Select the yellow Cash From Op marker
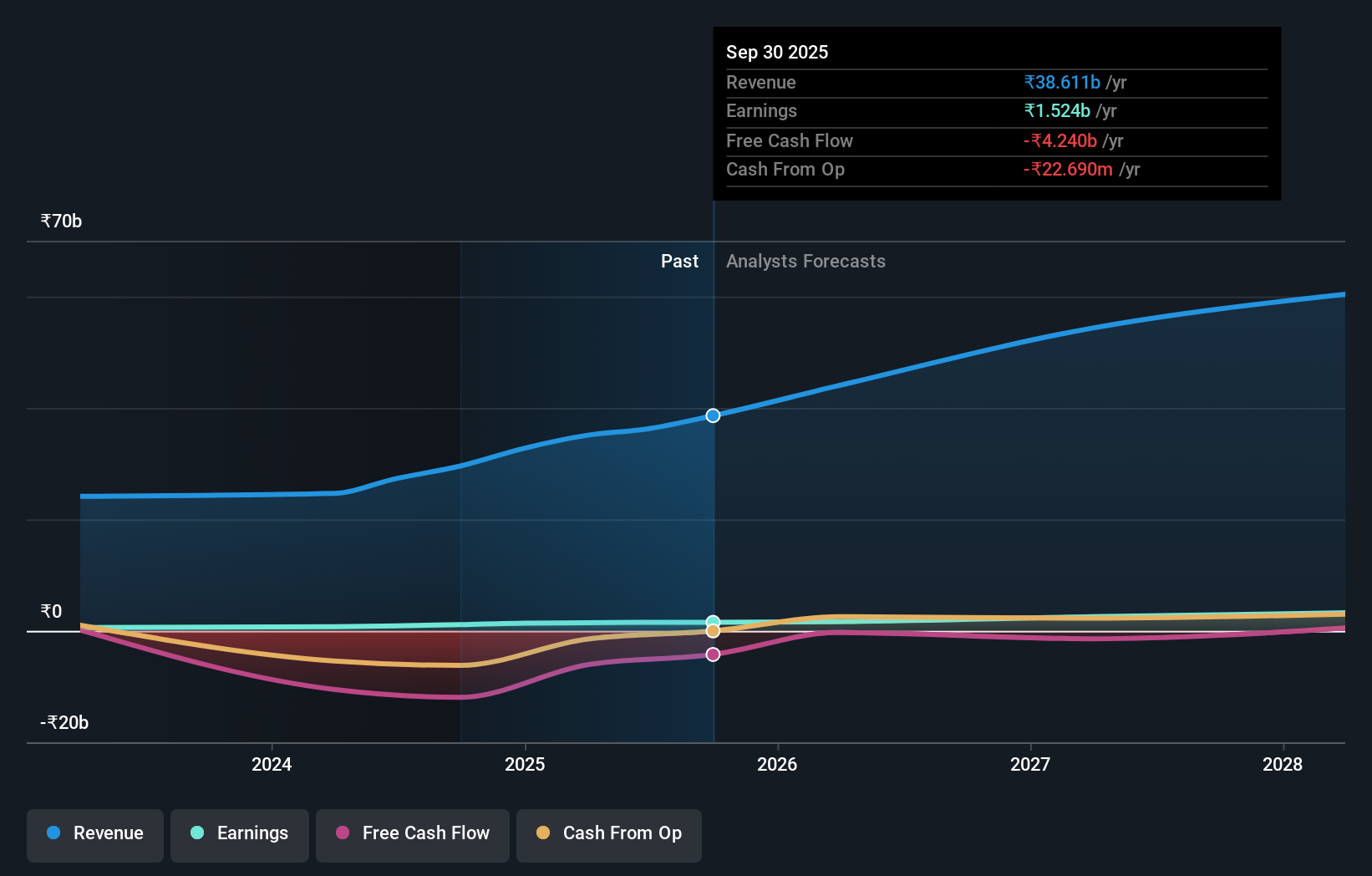 click(713, 632)
